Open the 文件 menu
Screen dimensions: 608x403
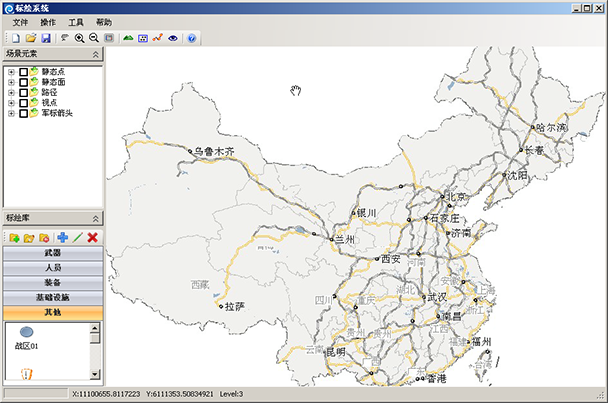pos(20,22)
